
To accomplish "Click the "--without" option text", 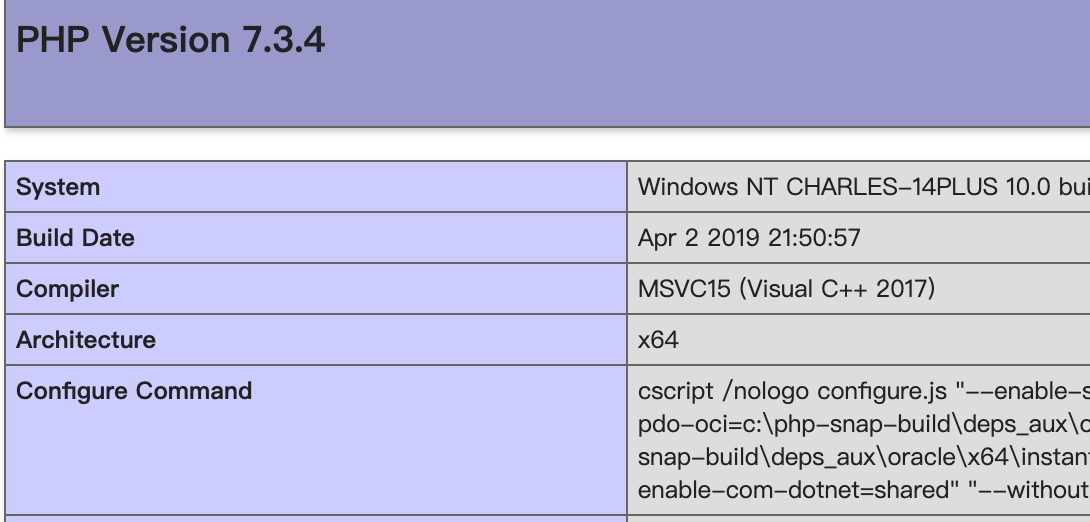I will click(1040, 492).
